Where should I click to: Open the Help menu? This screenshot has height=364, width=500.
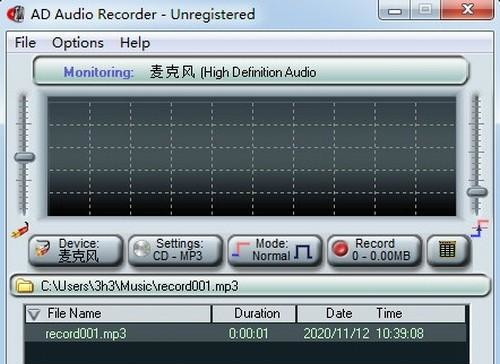[x=135, y=43]
